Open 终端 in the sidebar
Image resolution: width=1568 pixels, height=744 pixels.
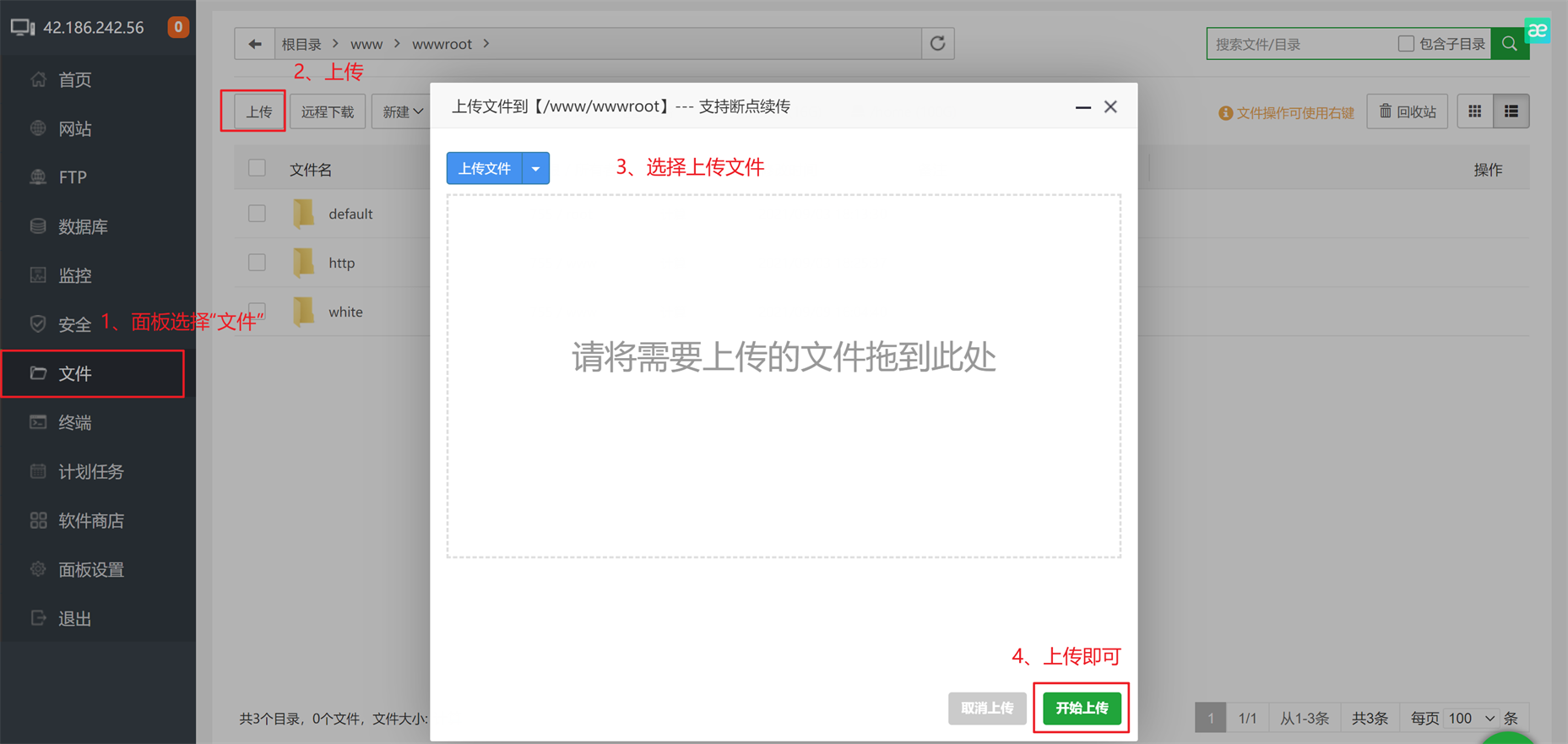tap(74, 422)
